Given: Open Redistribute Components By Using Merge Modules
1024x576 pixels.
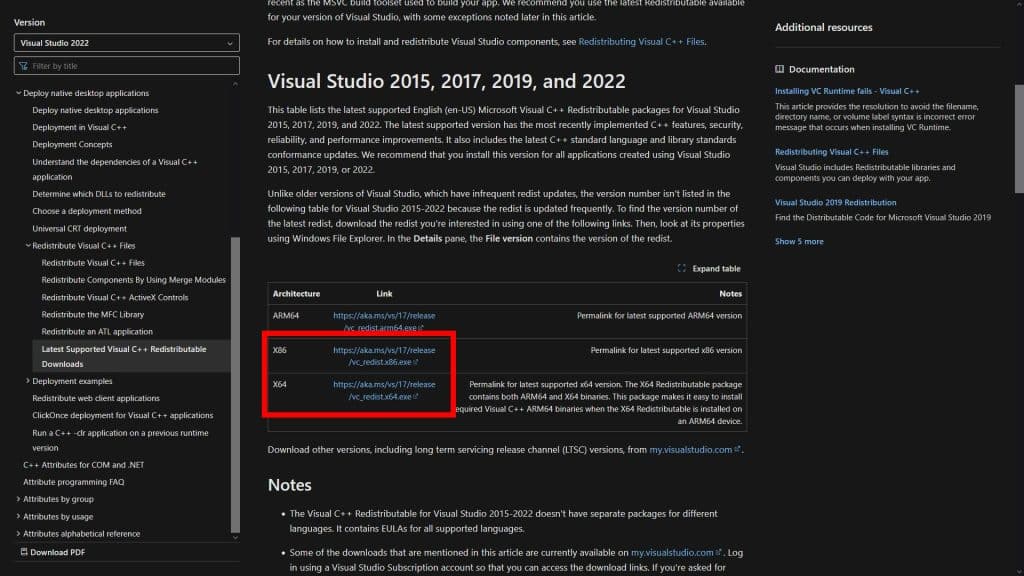Looking at the screenshot, I should (133, 280).
